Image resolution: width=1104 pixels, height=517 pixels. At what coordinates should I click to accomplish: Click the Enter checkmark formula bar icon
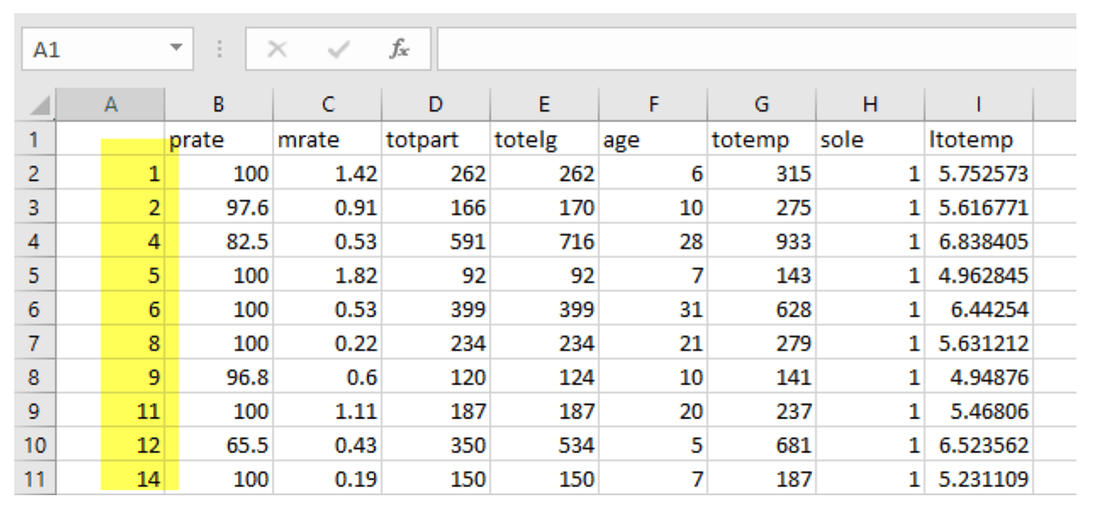click(x=339, y=49)
